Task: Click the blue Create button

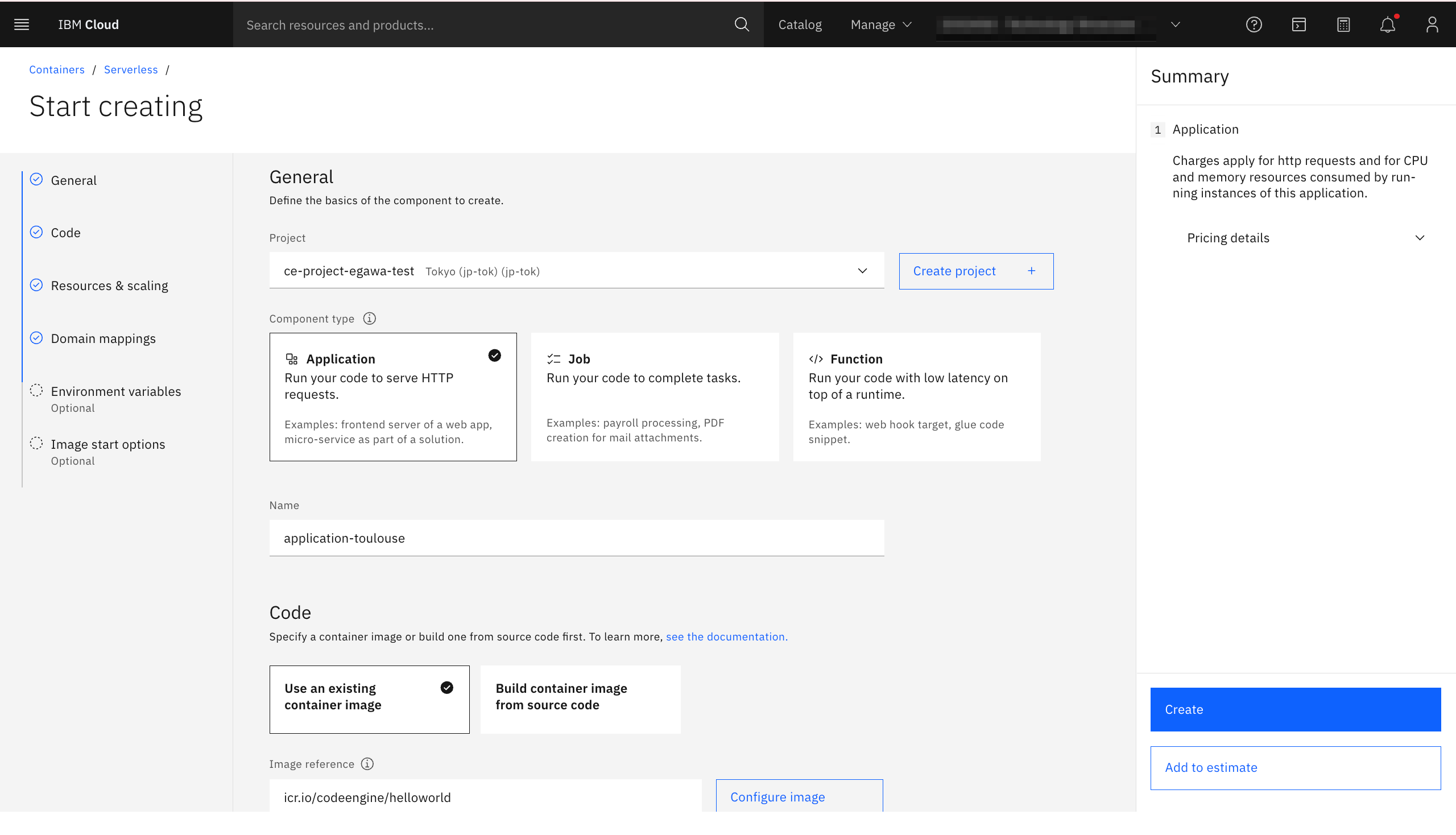Action: [x=1295, y=709]
